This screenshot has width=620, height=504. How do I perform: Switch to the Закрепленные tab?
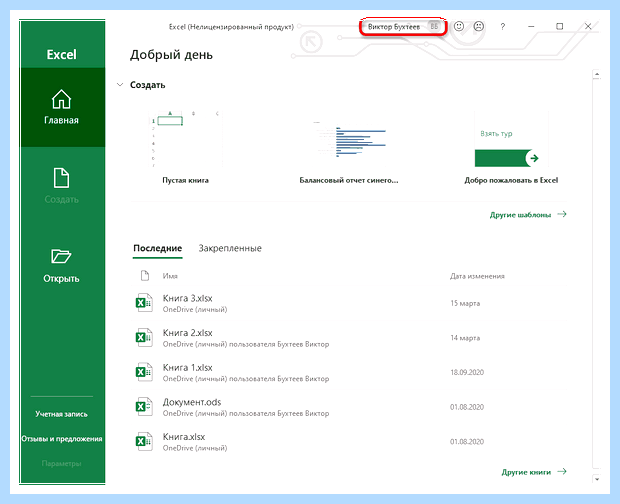click(x=230, y=248)
